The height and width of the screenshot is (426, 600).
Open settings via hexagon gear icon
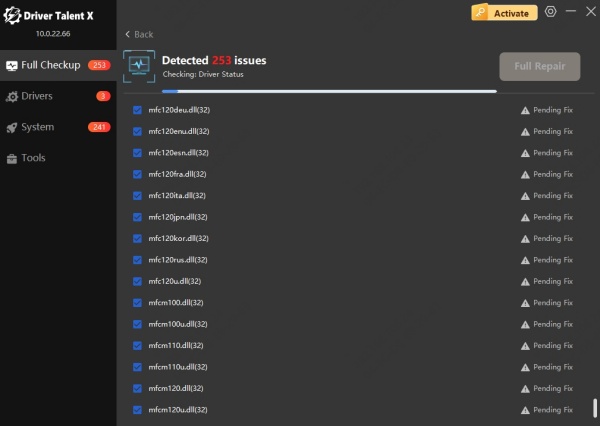pyautogui.click(x=550, y=13)
